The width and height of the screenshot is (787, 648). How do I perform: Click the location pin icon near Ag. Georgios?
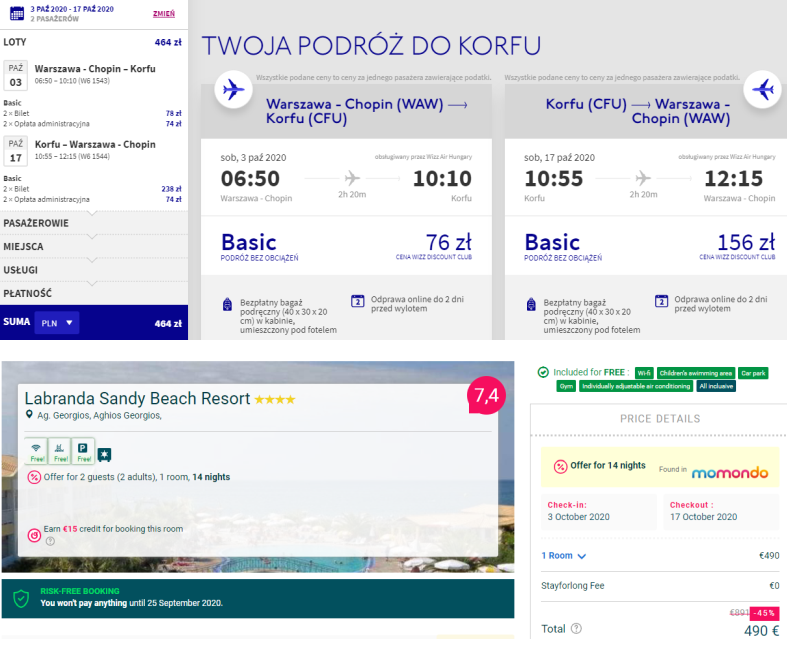(29, 415)
